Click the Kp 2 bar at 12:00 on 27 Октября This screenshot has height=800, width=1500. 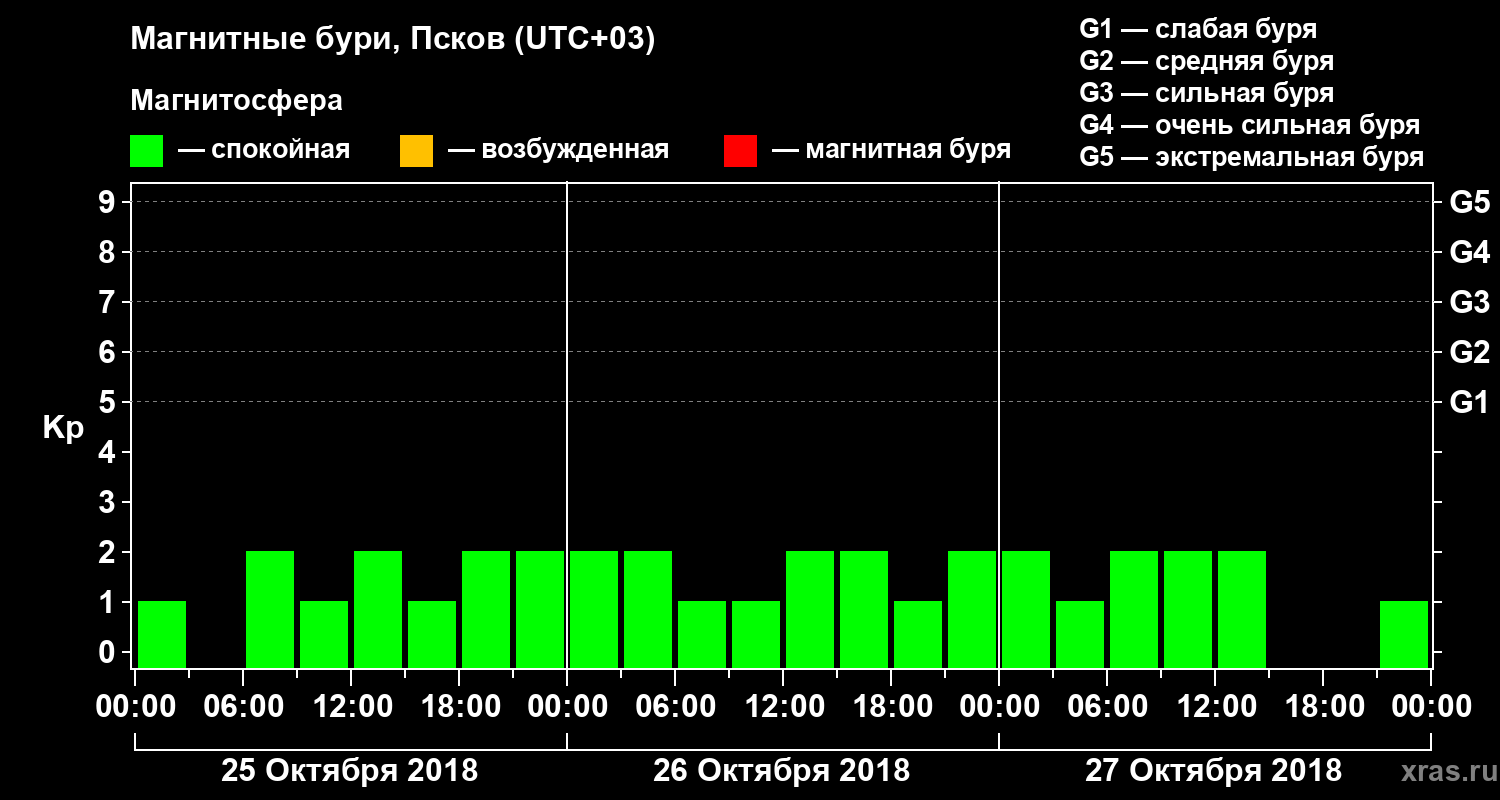pyautogui.click(x=1242, y=609)
